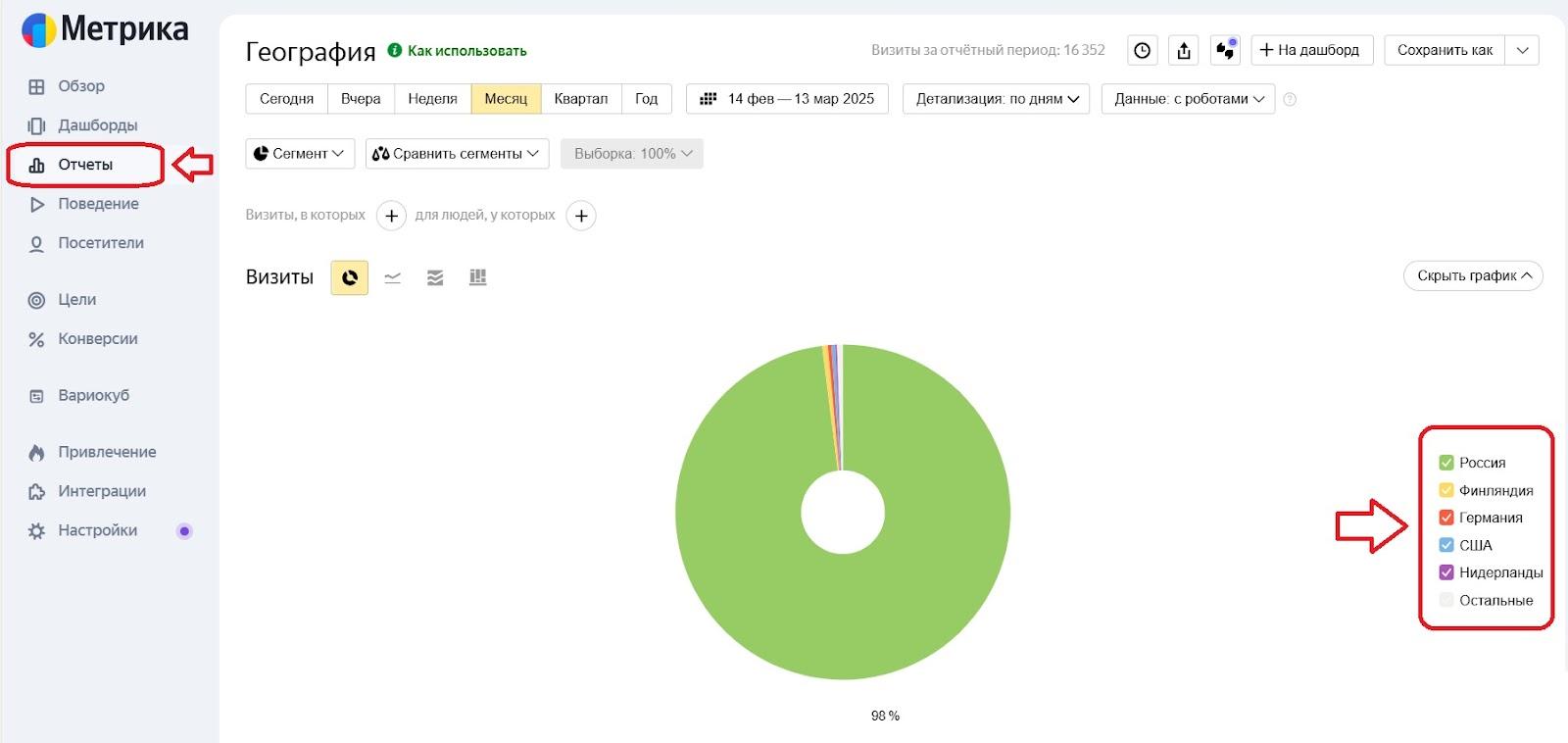Click the export report icon
This screenshot has width=1568, height=743.
coord(1184,50)
